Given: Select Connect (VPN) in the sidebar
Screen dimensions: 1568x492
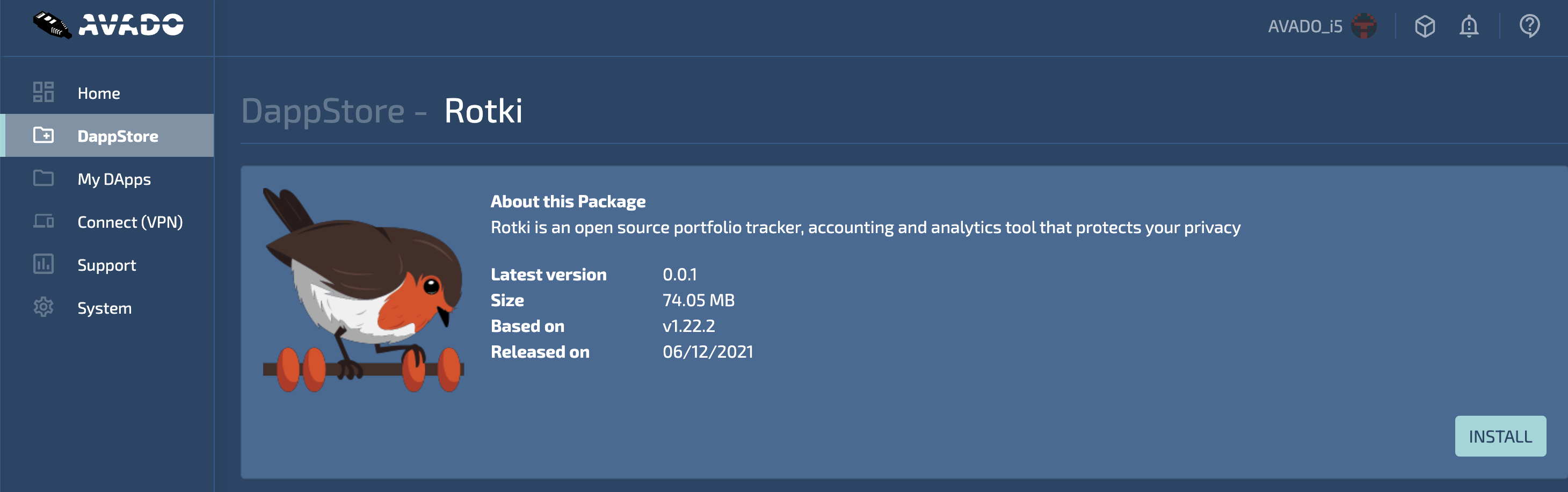Looking at the screenshot, I should pyautogui.click(x=129, y=222).
